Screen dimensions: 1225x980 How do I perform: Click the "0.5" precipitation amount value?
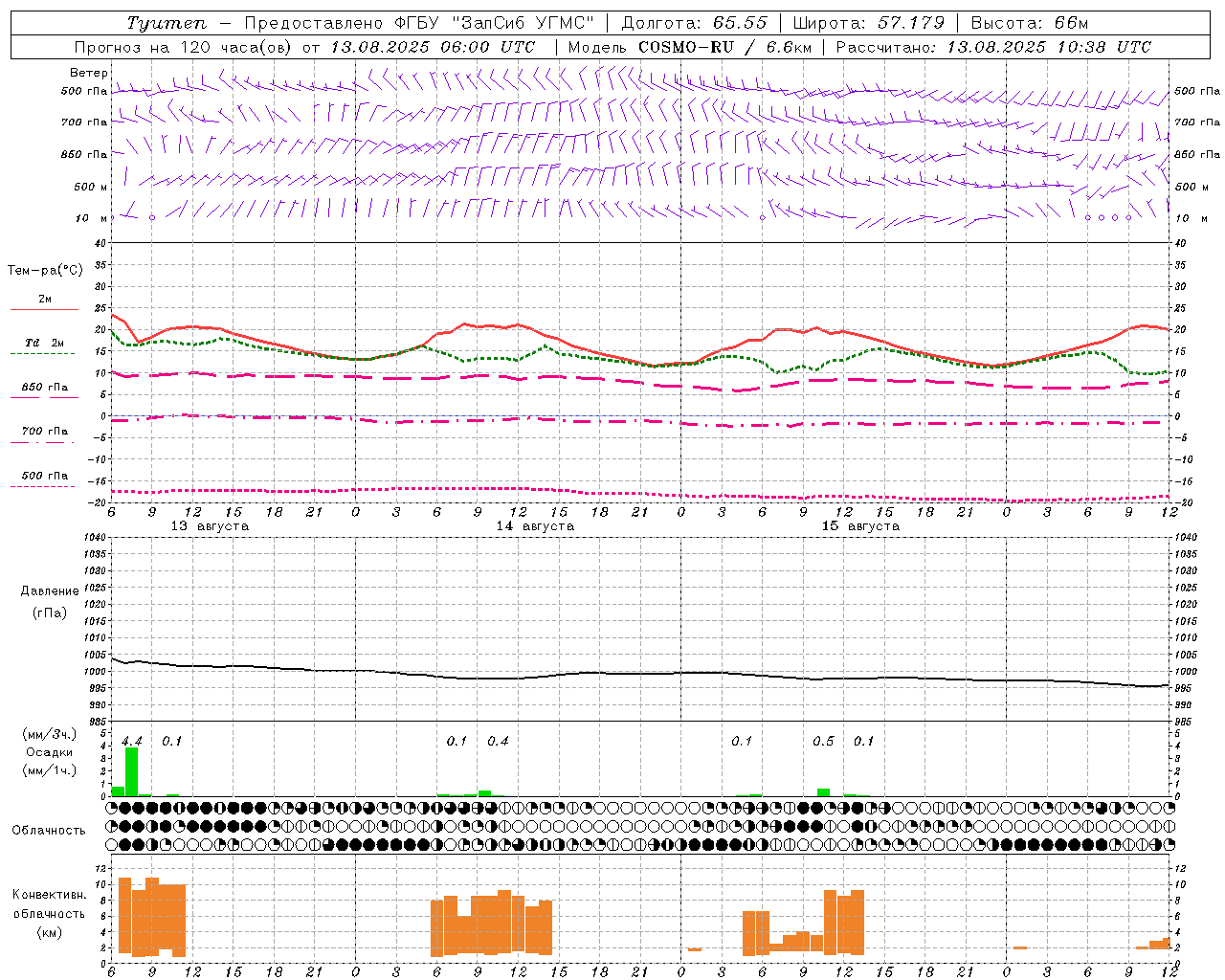823,741
